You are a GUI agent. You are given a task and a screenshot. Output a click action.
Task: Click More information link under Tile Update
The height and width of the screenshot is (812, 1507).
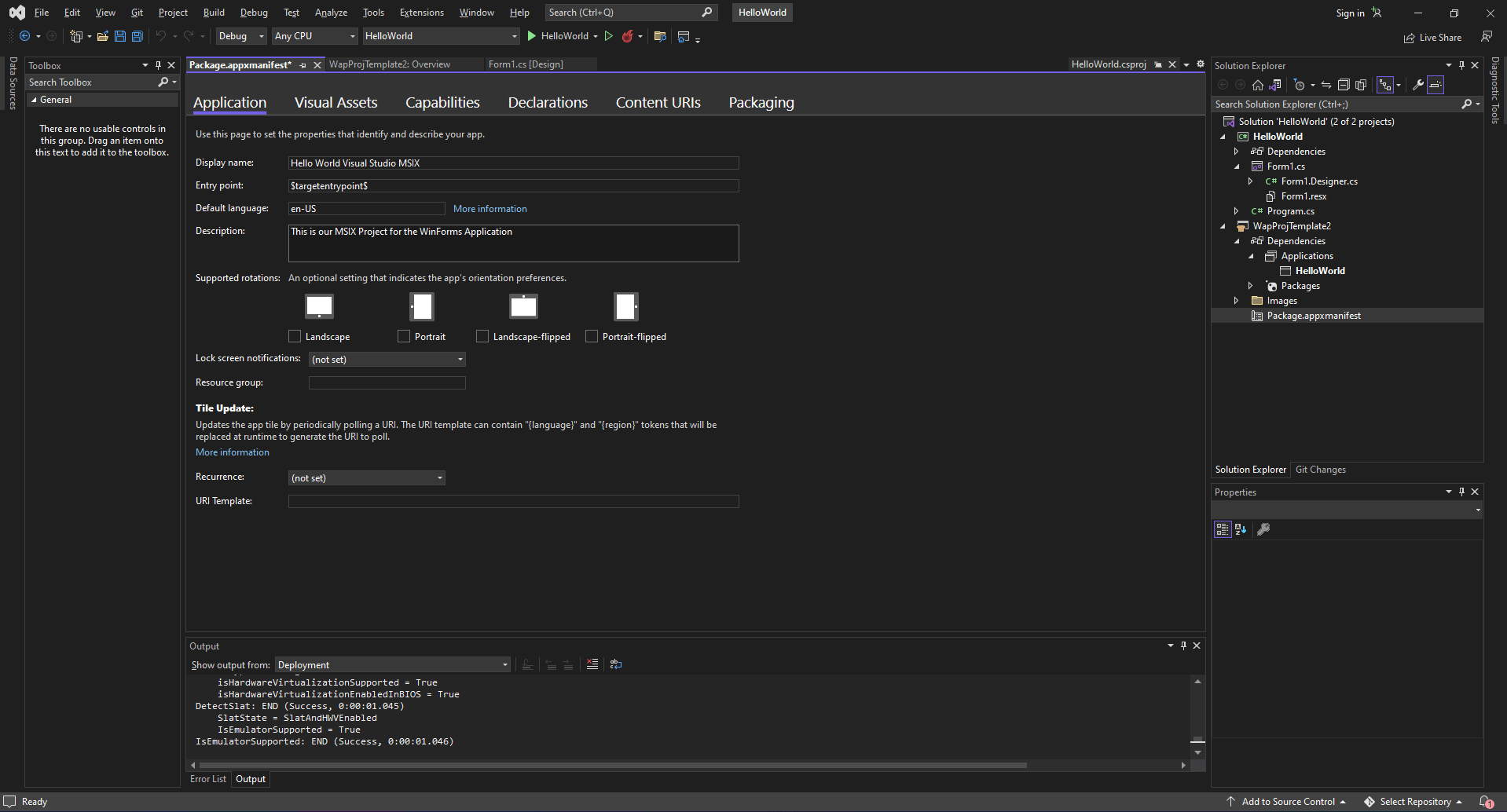point(233,452)
